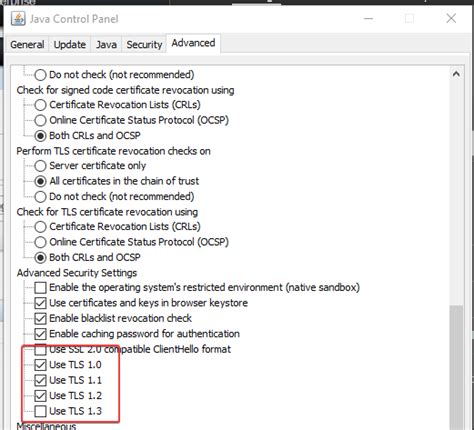The width and height of the screenshot is (474, 430).
Task: Choose Server certificate only option
Action: pyautogui.click(x=40, y=166)
